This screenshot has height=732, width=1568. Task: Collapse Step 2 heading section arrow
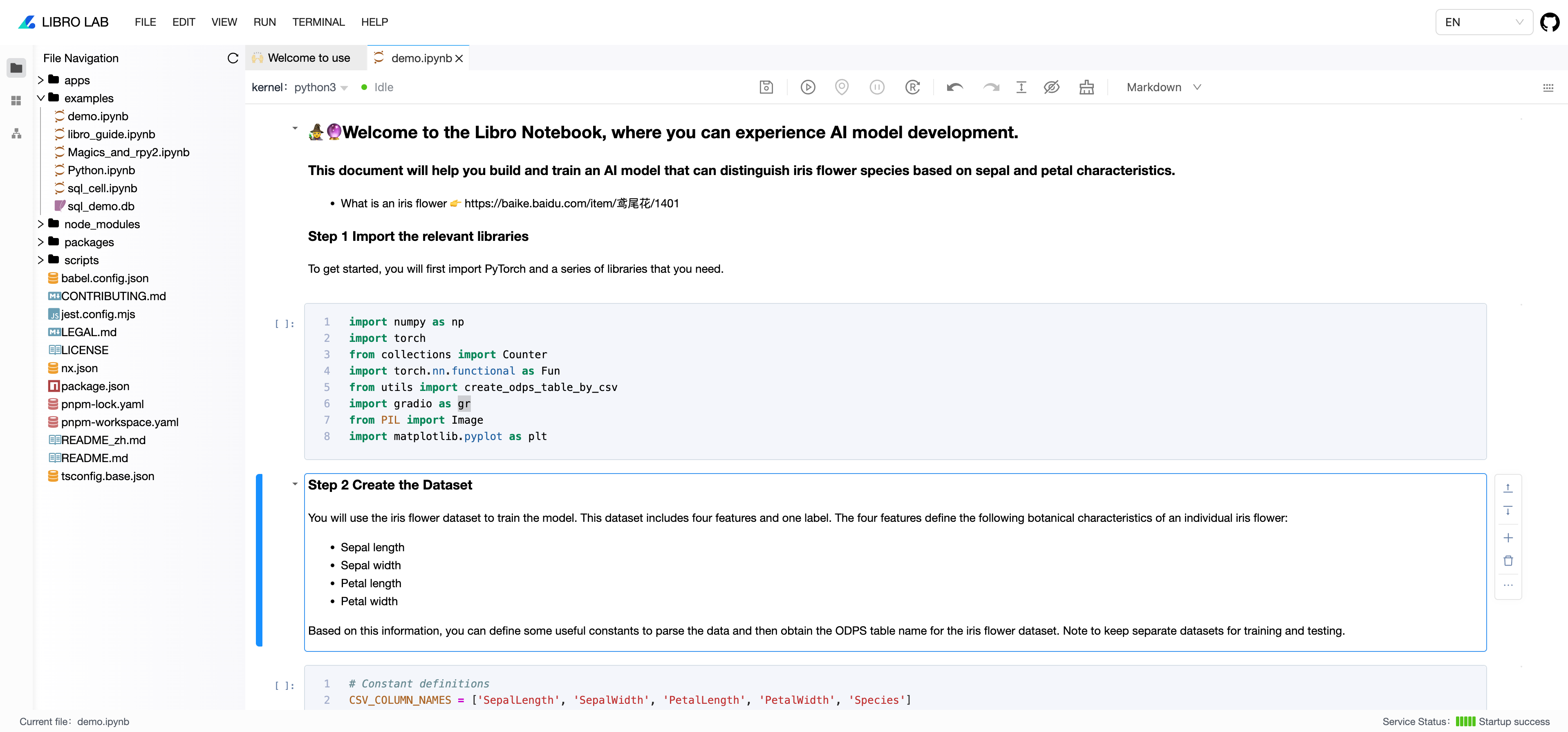tap(295, 484)
